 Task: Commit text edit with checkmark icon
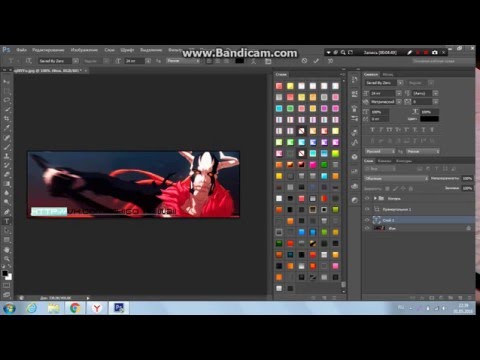[x=316, y=61]
